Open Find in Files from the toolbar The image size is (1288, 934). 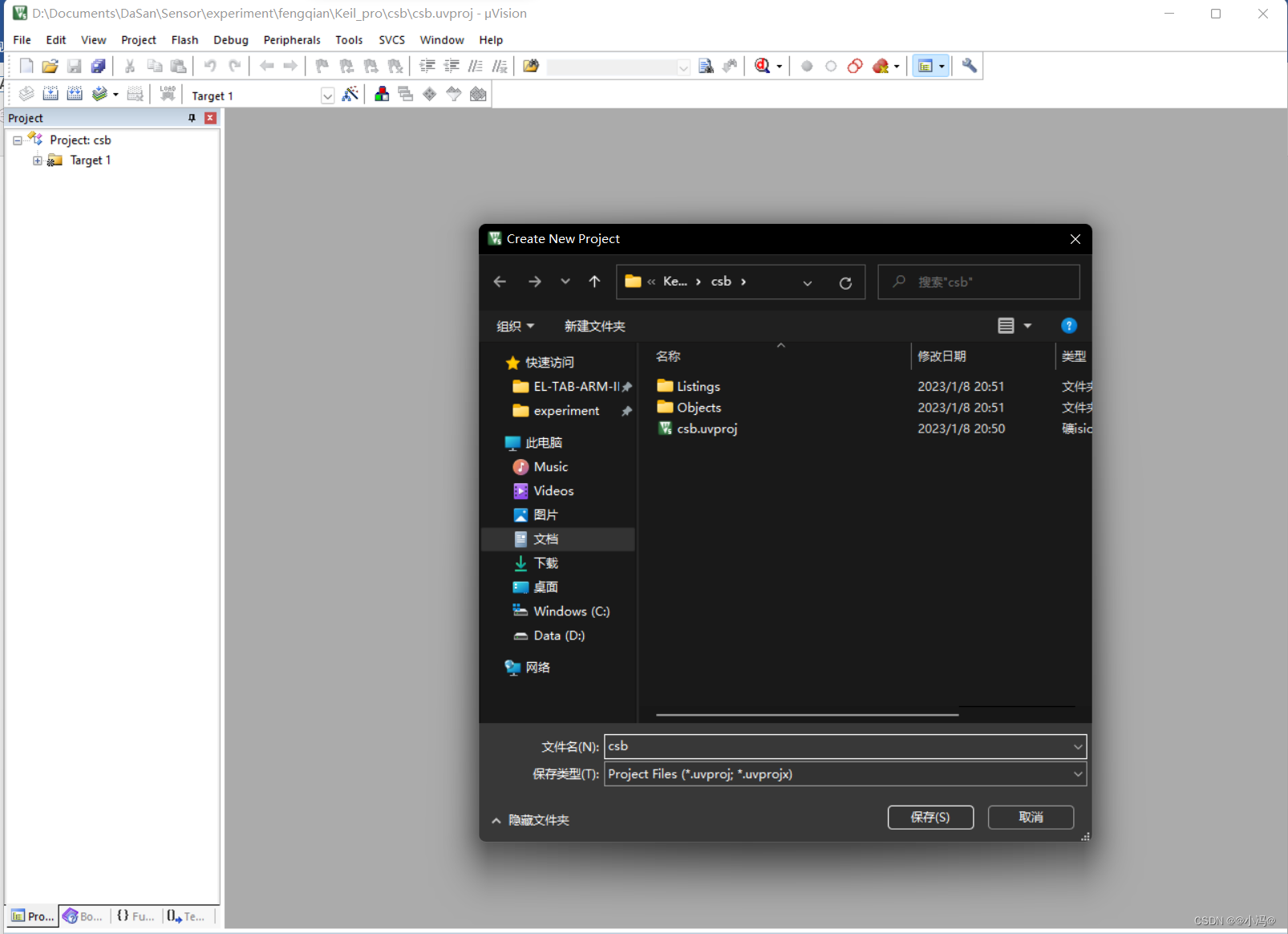531,66
